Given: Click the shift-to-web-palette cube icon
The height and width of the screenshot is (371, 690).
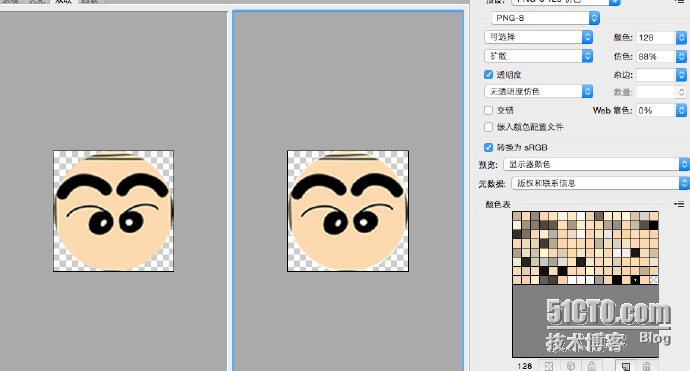Looking at the screenshot, I should tap(571, 366).
